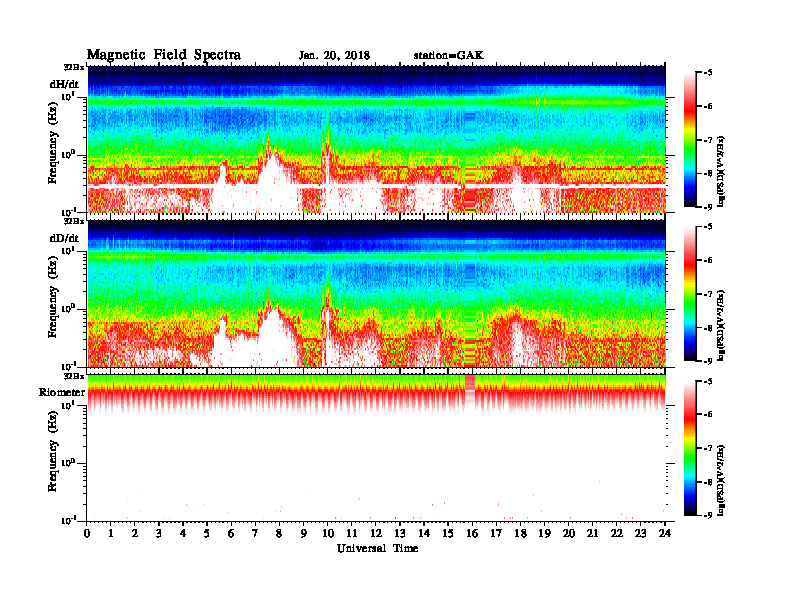Click hour "4" on Universal Time axis
792x612 pixels.
[183, 534]
